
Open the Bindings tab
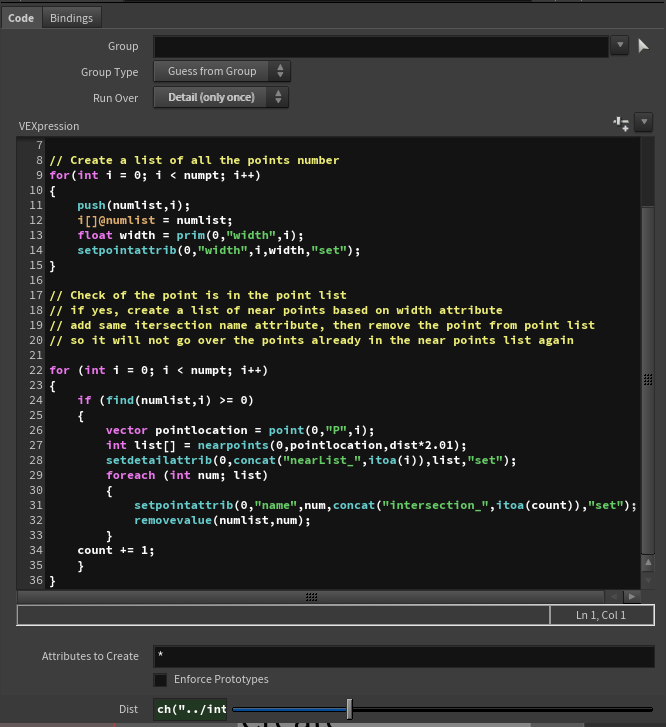[x=71, y=18]
